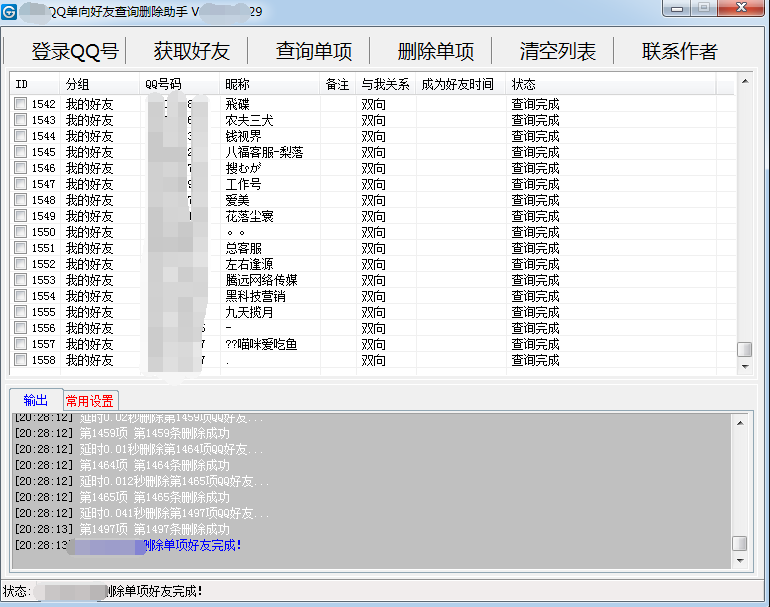Check the box for row 1555
This screenshot has height=607, width=770.
(21, 312)
